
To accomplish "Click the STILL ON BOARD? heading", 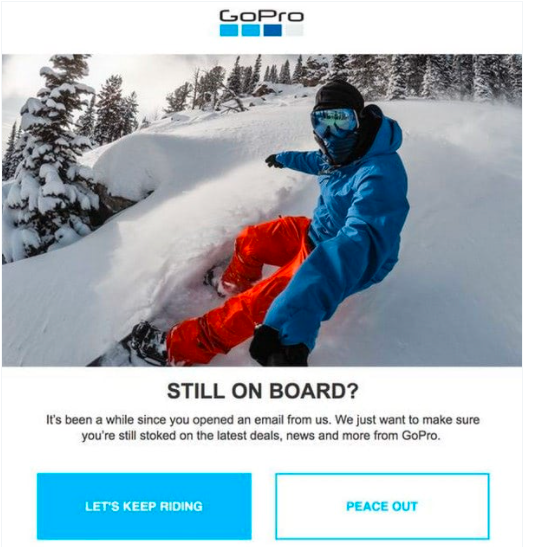I will point(263,391).
